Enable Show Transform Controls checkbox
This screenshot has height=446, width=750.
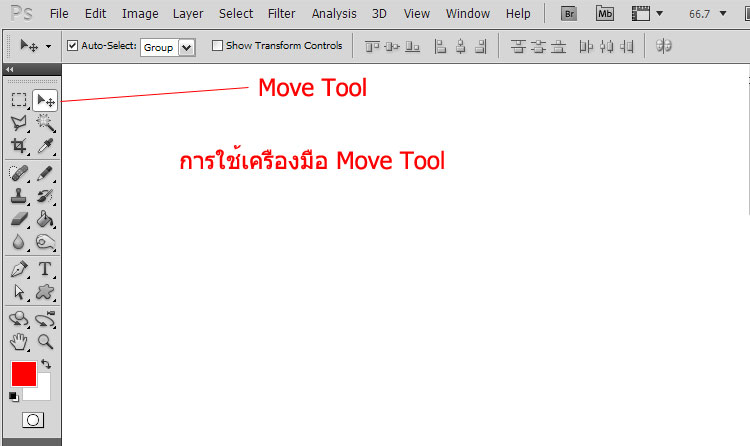pyautogui.click(x=218, y=46)
